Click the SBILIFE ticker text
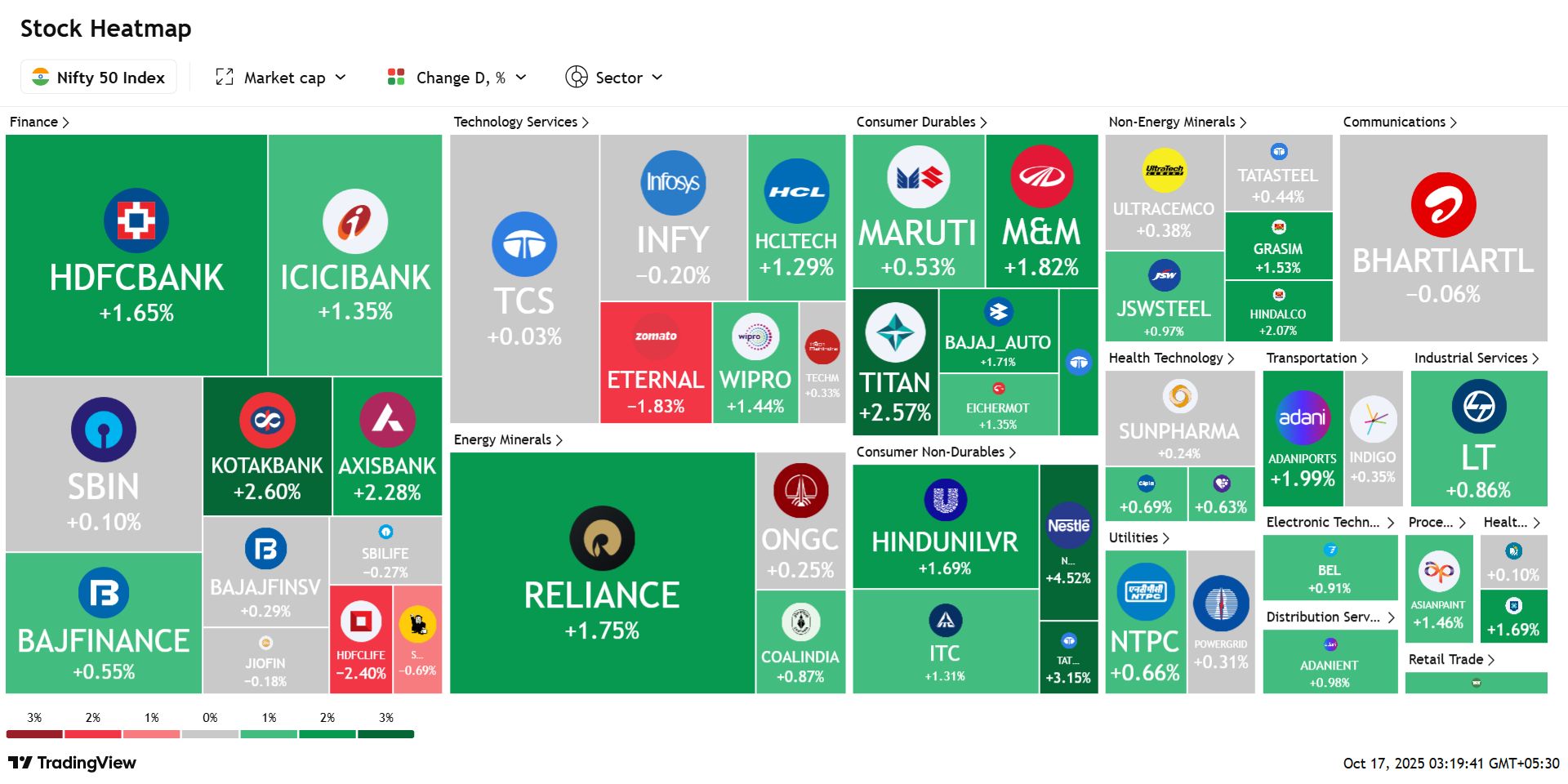Screen dimensions: 1568x784 (385, 554)
